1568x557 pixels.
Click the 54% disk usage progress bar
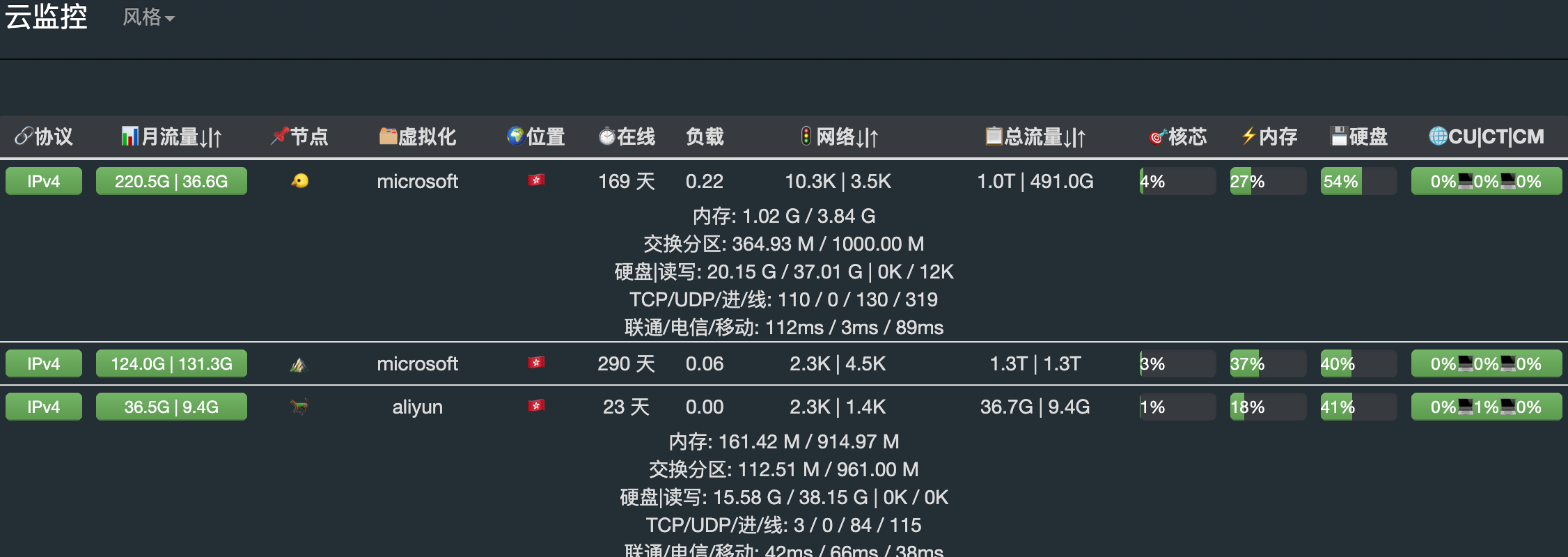(x=1358, y=182)
